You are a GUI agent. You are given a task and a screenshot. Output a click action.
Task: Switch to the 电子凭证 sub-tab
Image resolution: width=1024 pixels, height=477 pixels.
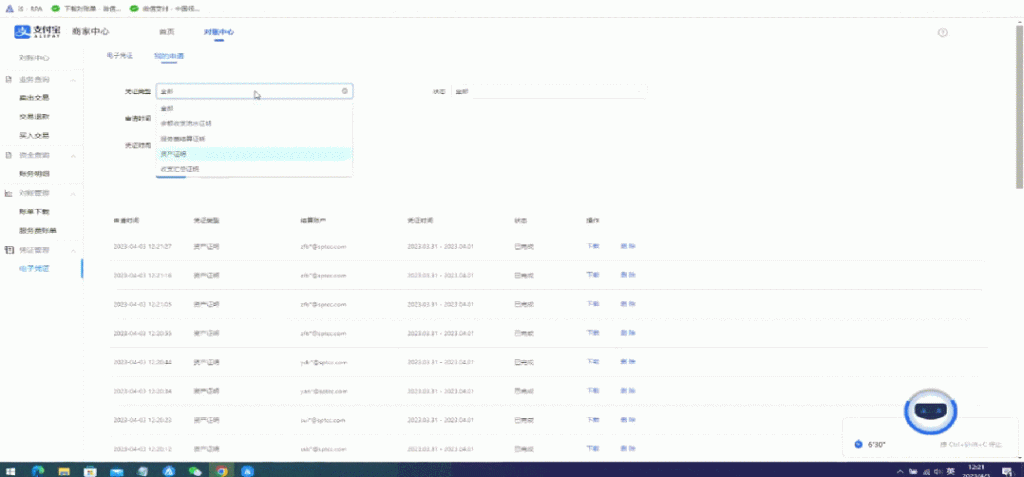(120, 56)
